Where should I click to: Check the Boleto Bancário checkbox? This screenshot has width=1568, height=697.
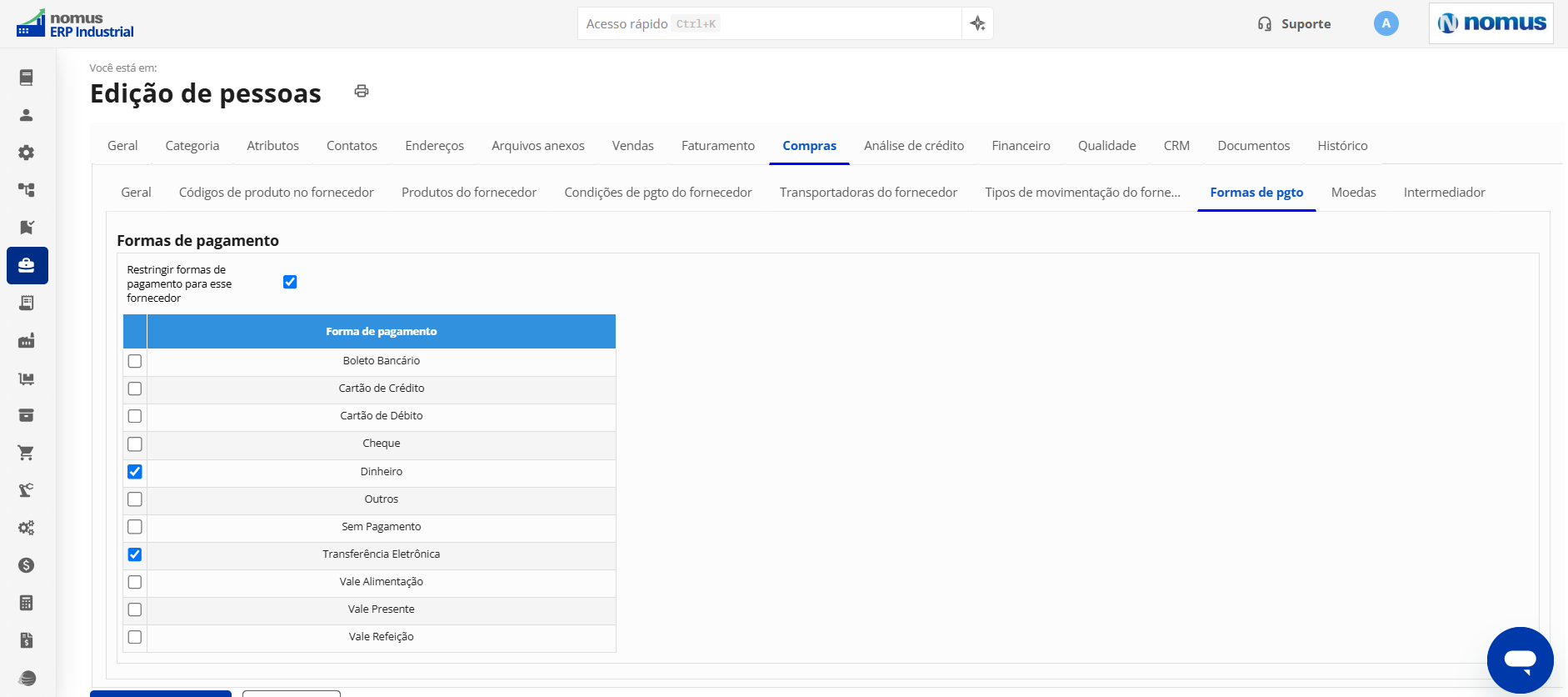coord(135,361)
